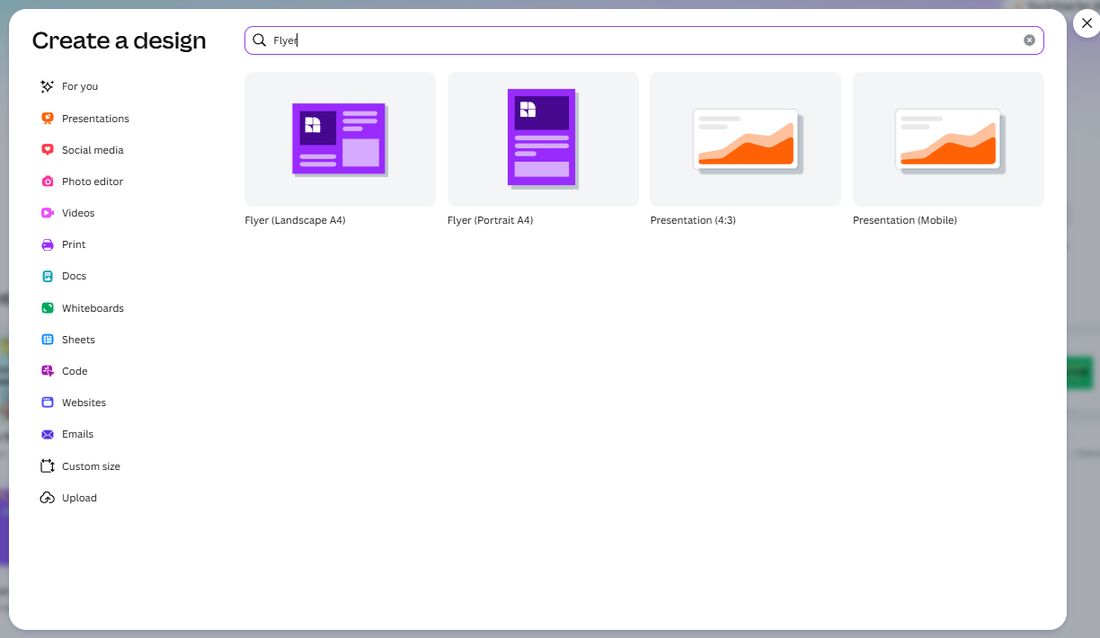Select the Emails category label
Viewport: 1100px width, 638px height.
tap(77, 434)
